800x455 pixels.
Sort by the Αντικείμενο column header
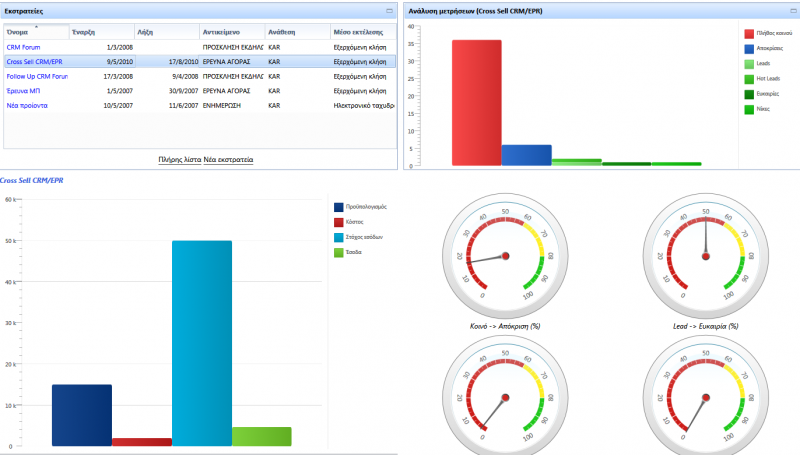coord(232,32)
